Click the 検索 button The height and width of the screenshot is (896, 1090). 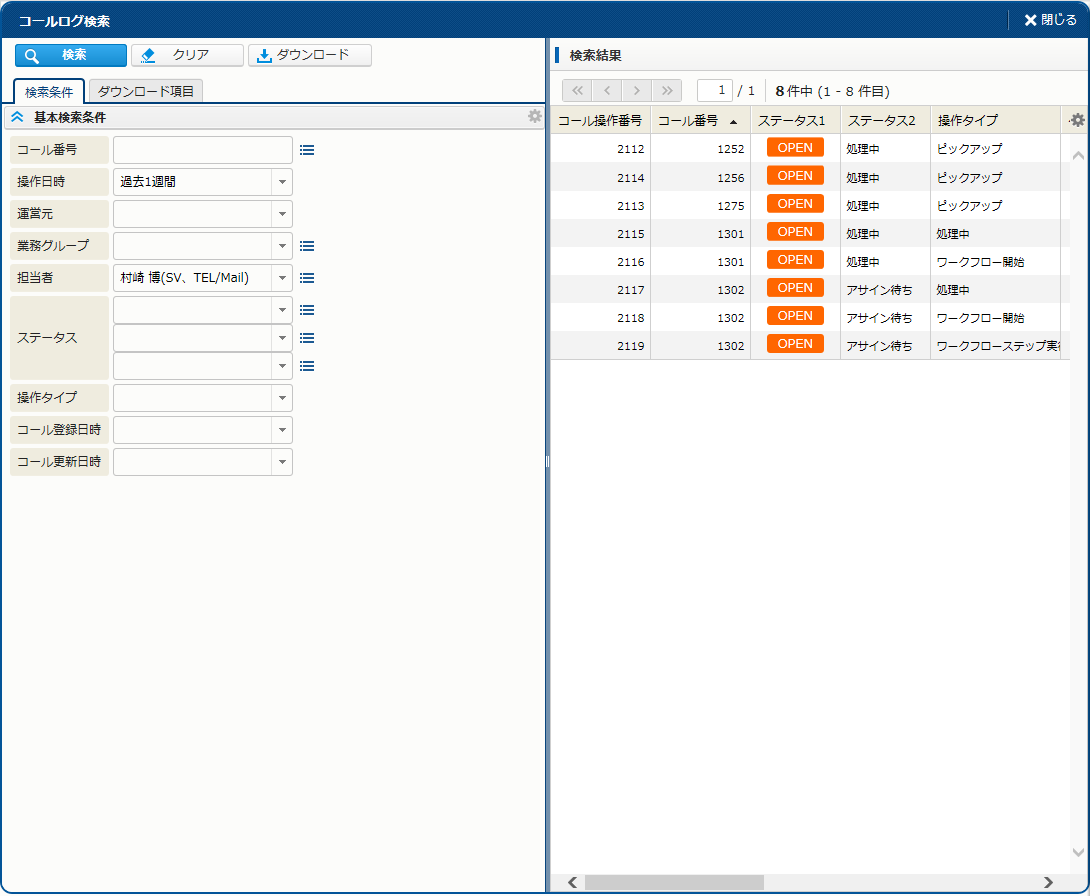71,55
